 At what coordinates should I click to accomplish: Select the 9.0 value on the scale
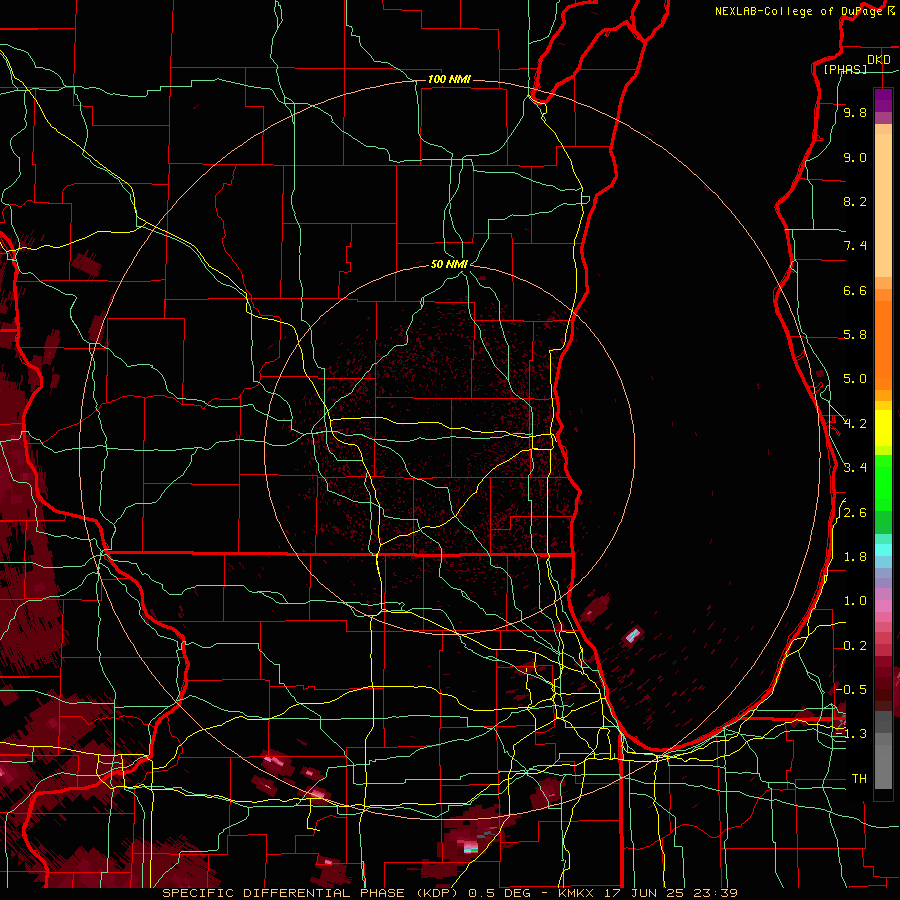click(855, 157)
